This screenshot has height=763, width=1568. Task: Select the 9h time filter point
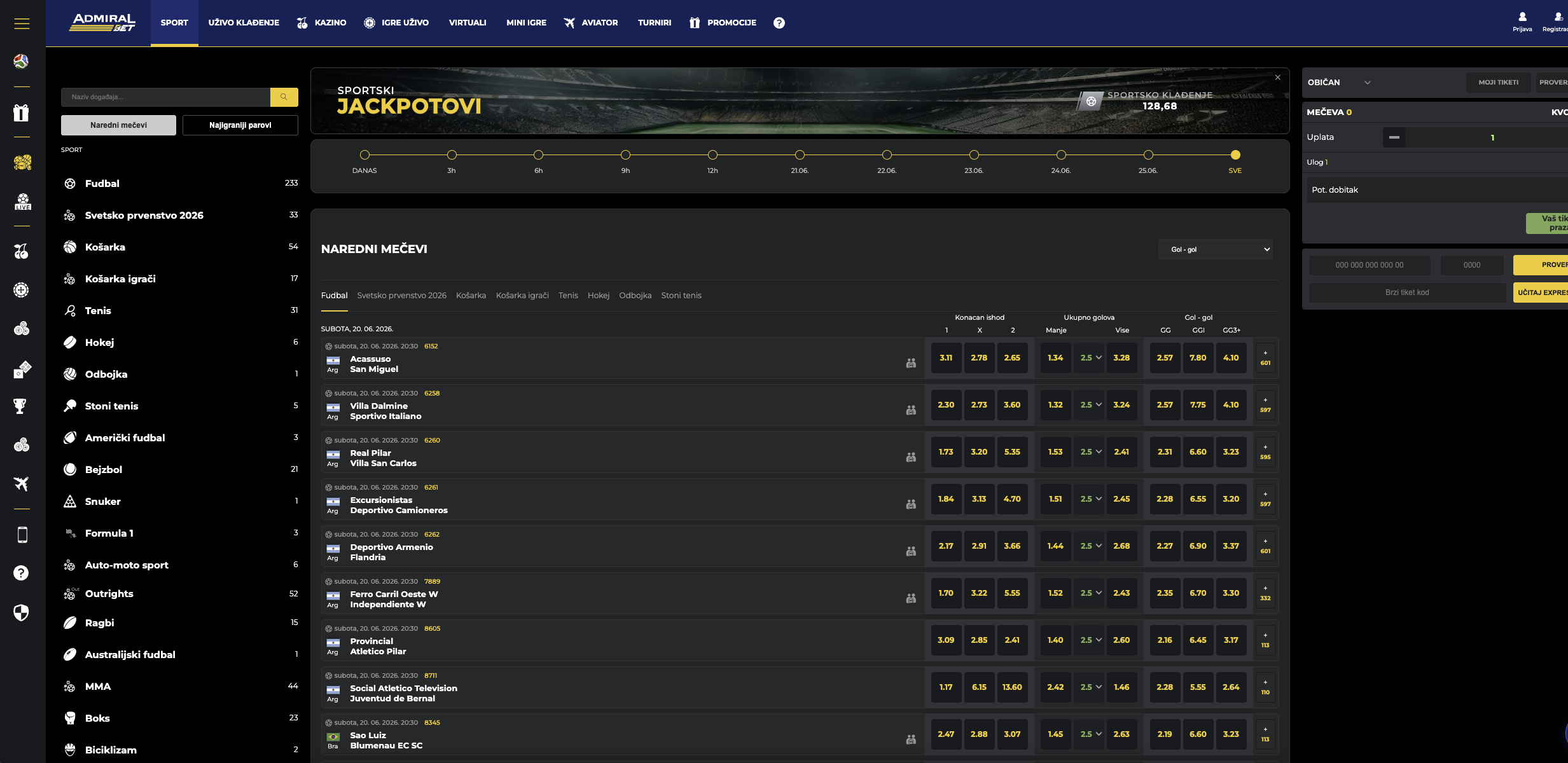626,155
